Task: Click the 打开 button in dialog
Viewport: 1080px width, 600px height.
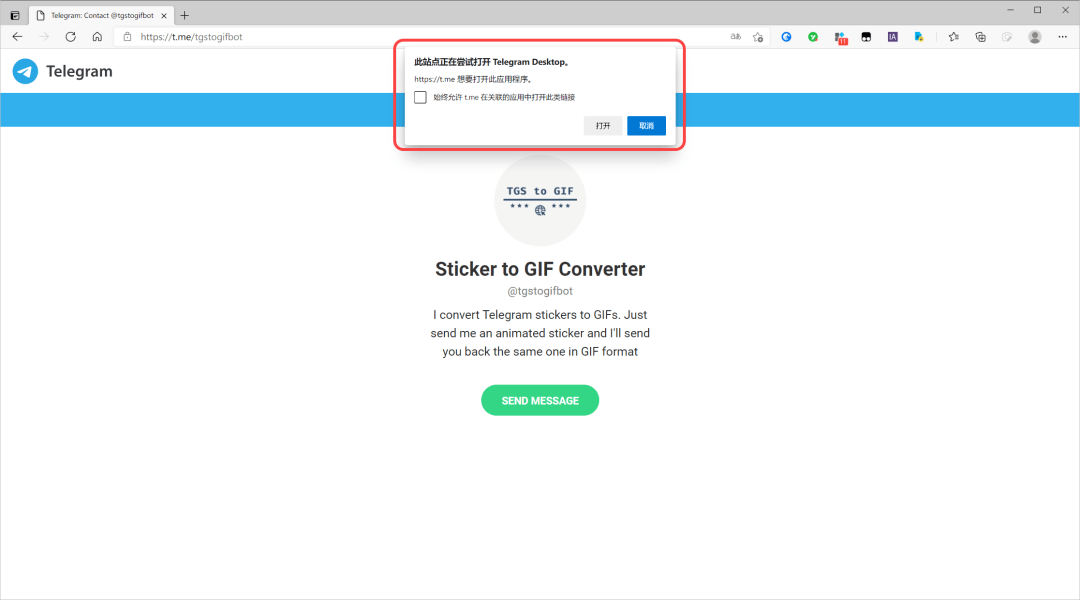Action: click(x=603, y=125)
